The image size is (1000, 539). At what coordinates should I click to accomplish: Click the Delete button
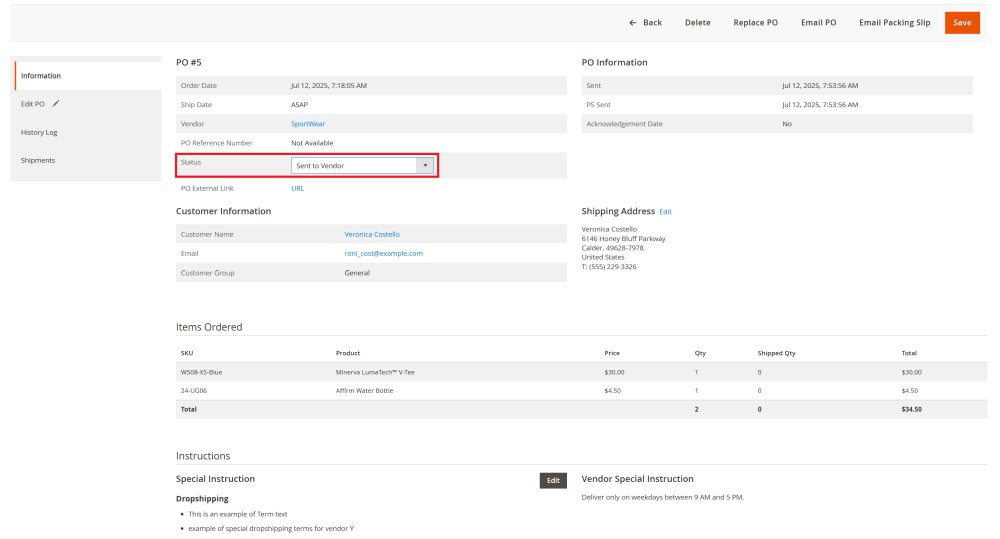697,23
